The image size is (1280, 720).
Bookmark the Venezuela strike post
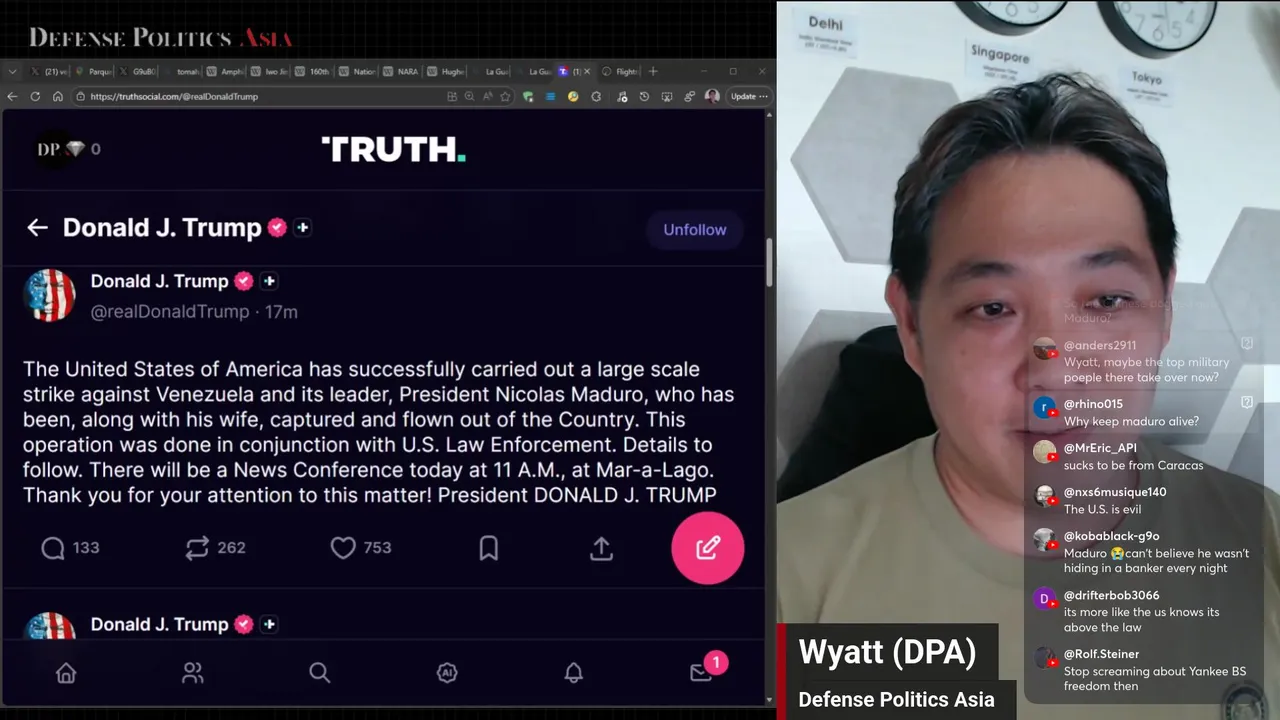pos(488,547)
